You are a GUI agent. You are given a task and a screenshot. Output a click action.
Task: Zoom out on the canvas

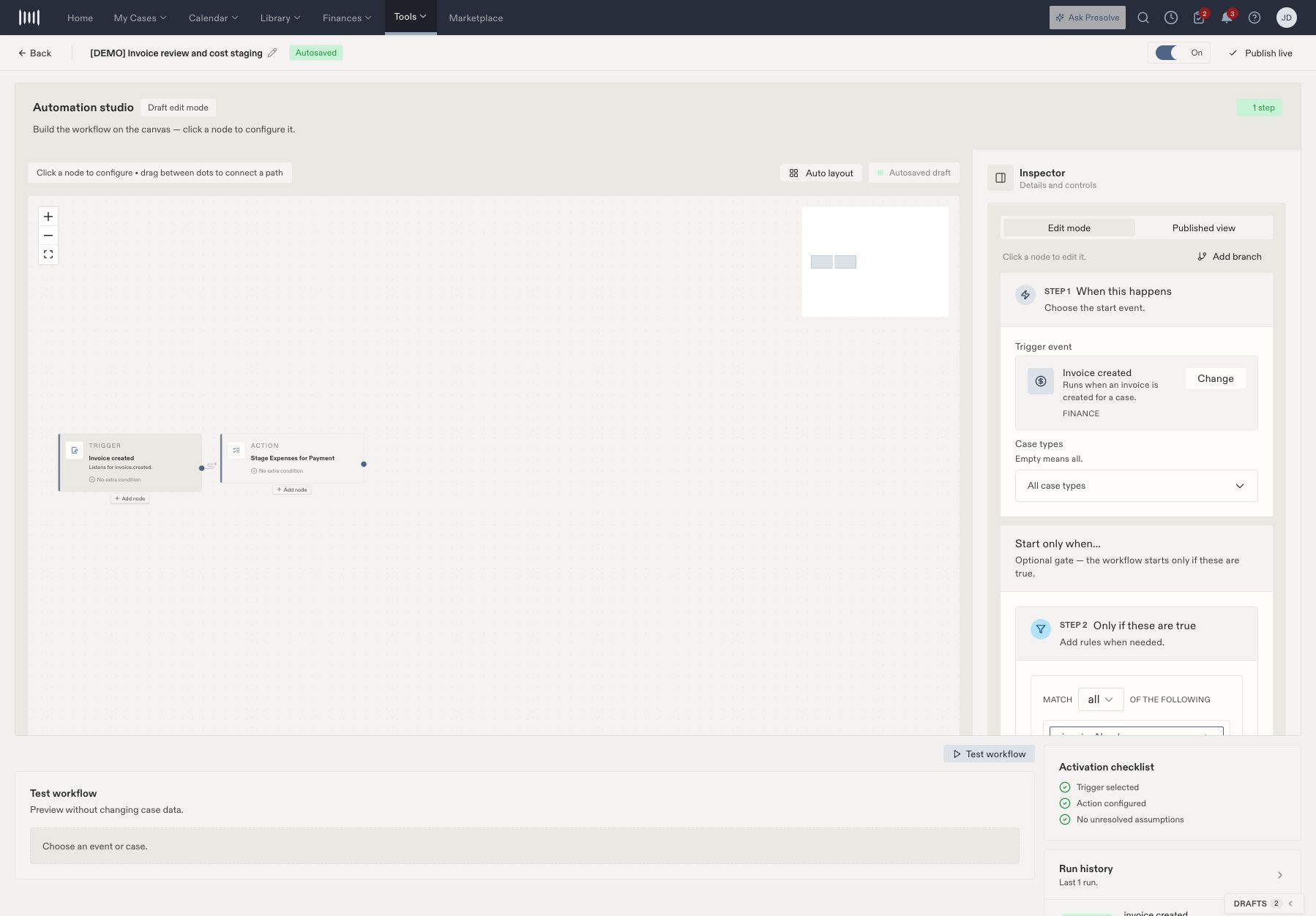[x=48, y=236]
